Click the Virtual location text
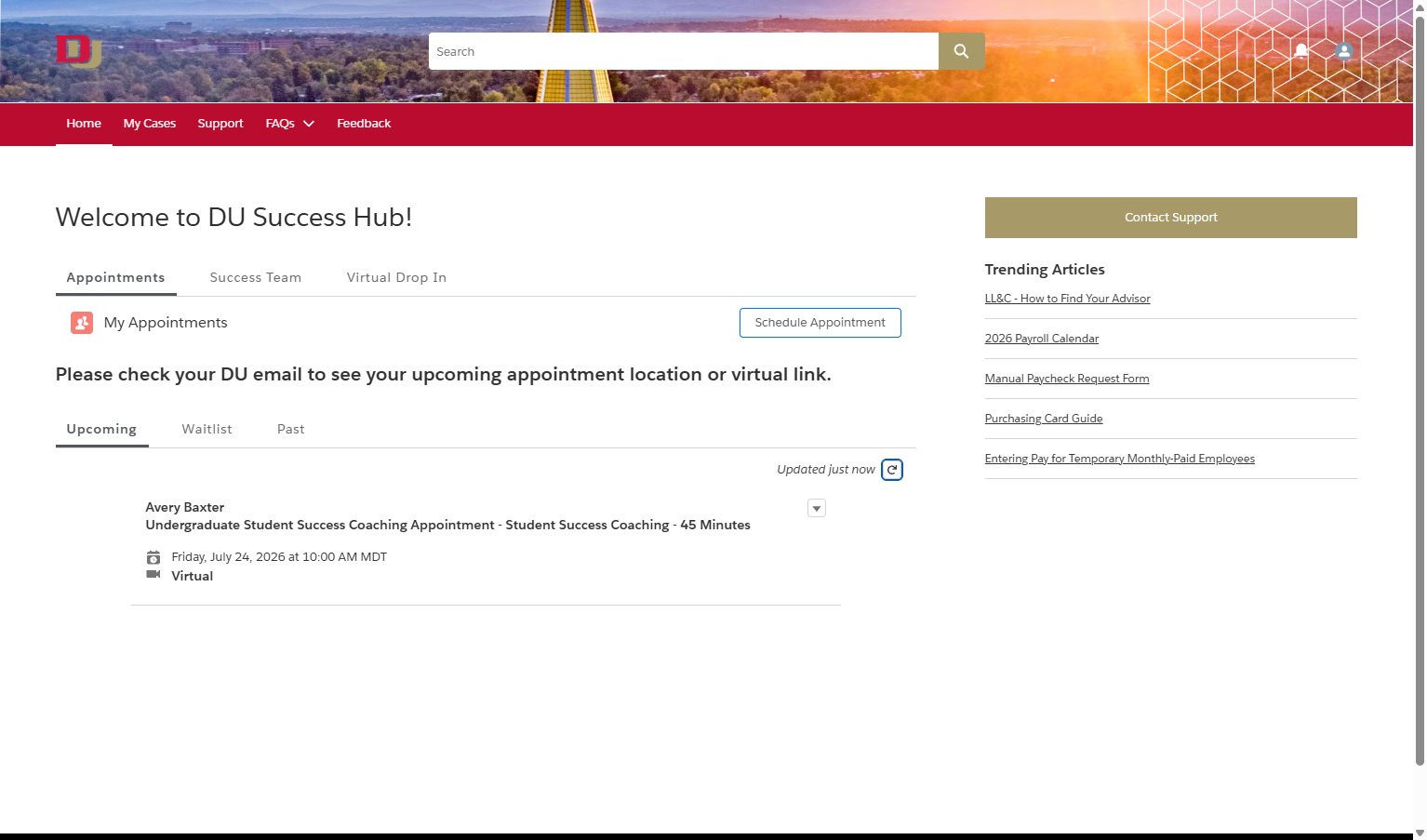Screen dimensions: 1427x840 [193, 576]
